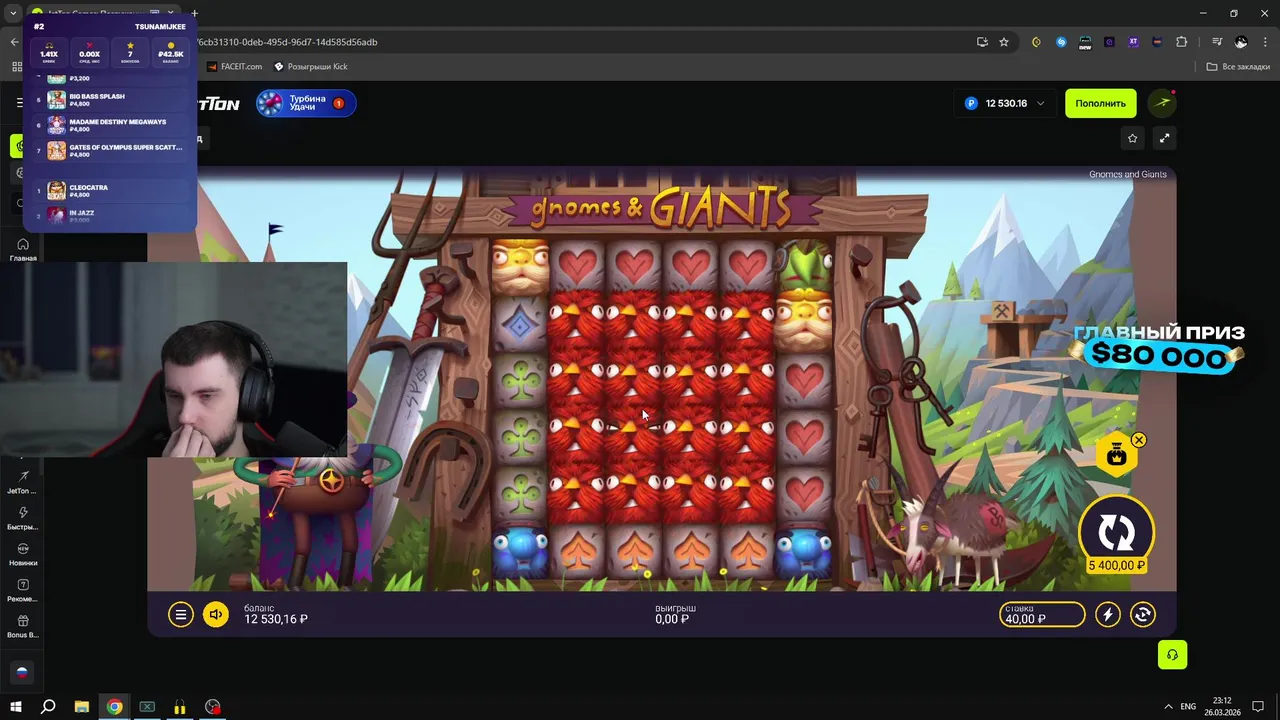Open the XT browser extension

tap(1133, 42)
